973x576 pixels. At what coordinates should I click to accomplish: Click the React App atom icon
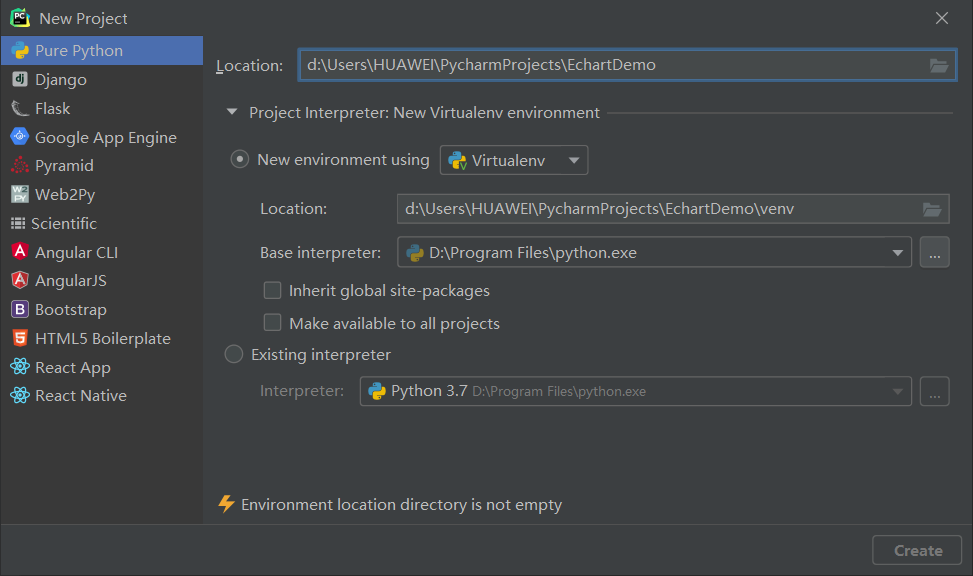(x=20, y=367)
